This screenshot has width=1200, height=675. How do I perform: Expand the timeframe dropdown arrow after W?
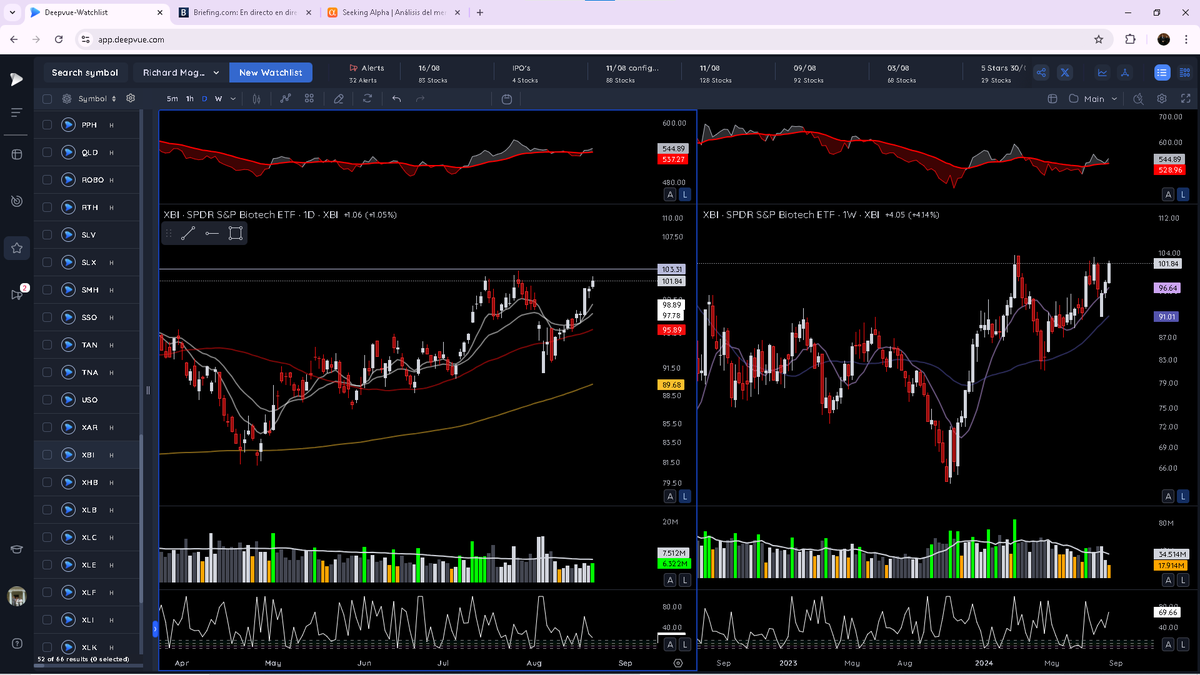click(x=233, y=99)
